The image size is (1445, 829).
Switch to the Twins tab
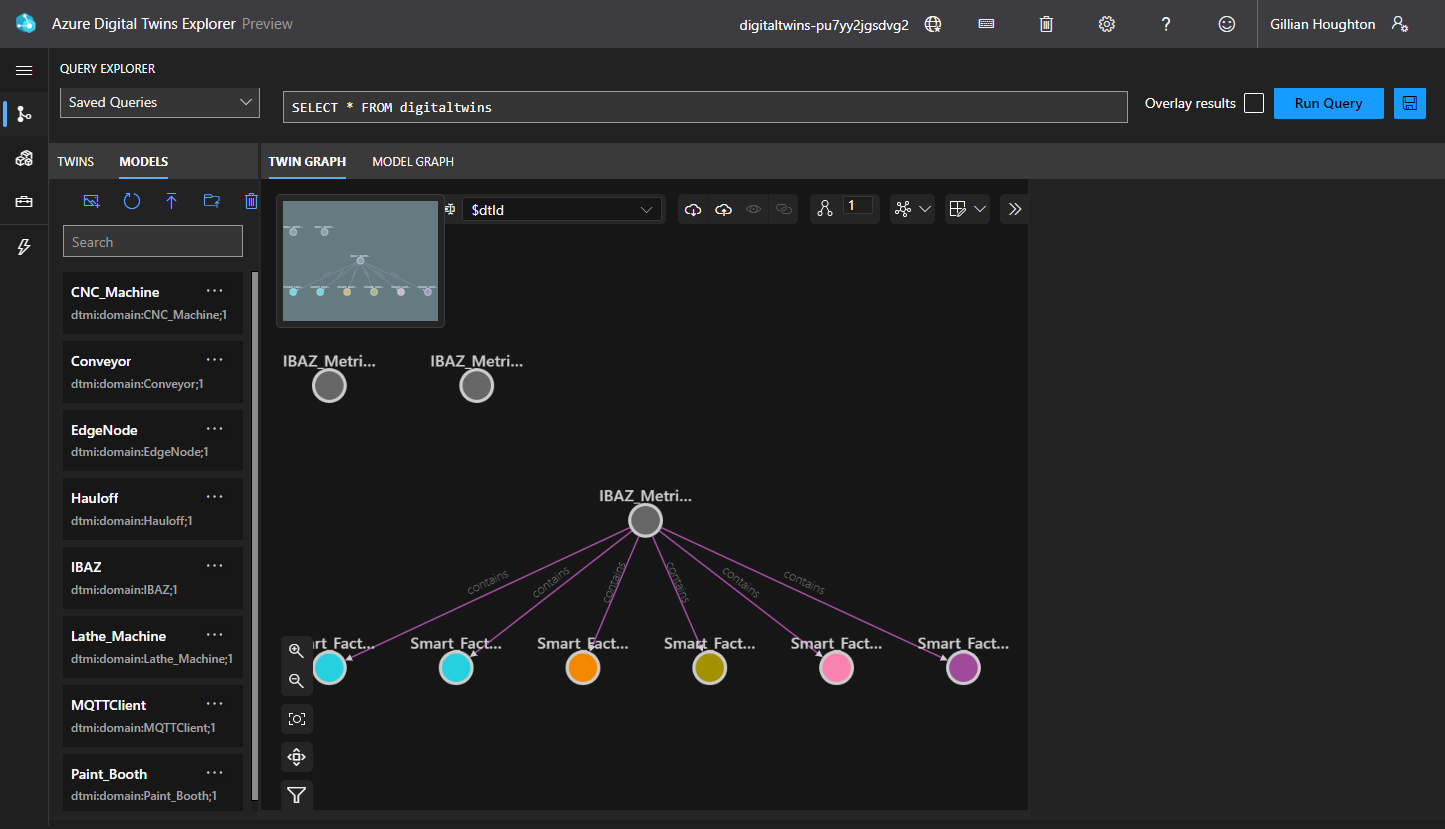tap(76, 161)
